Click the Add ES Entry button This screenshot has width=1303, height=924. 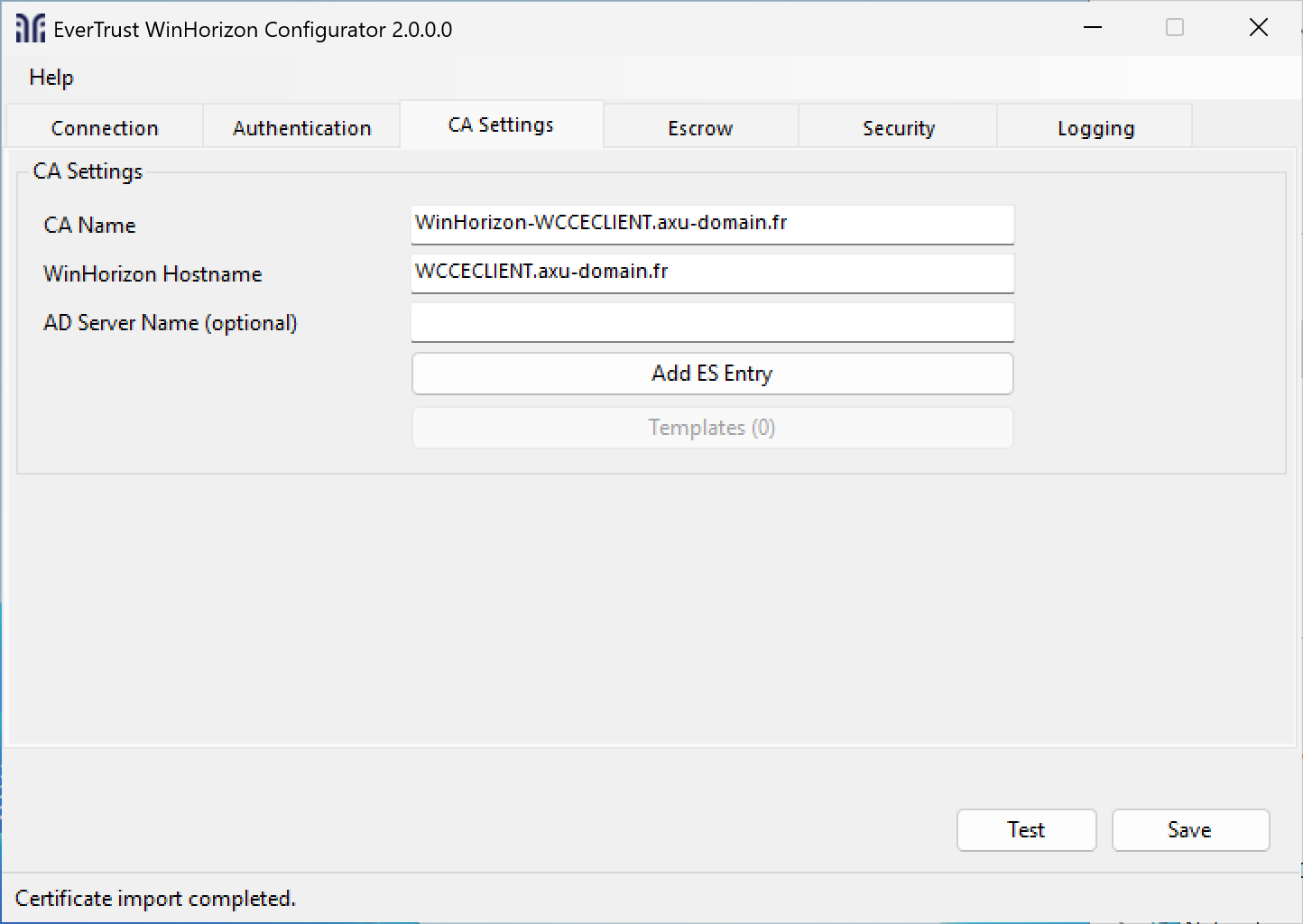[x=712, y=374]
